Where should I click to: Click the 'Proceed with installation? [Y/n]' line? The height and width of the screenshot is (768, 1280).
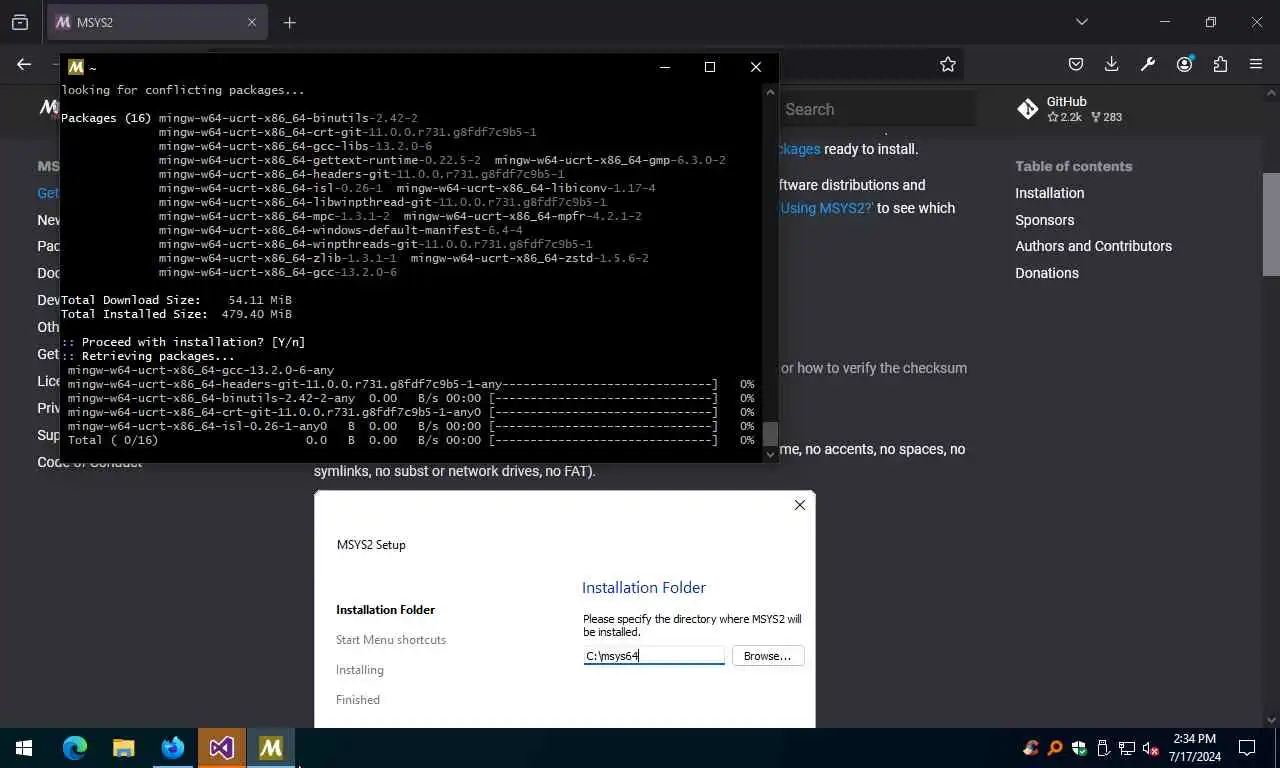click(x=183, y=342)
